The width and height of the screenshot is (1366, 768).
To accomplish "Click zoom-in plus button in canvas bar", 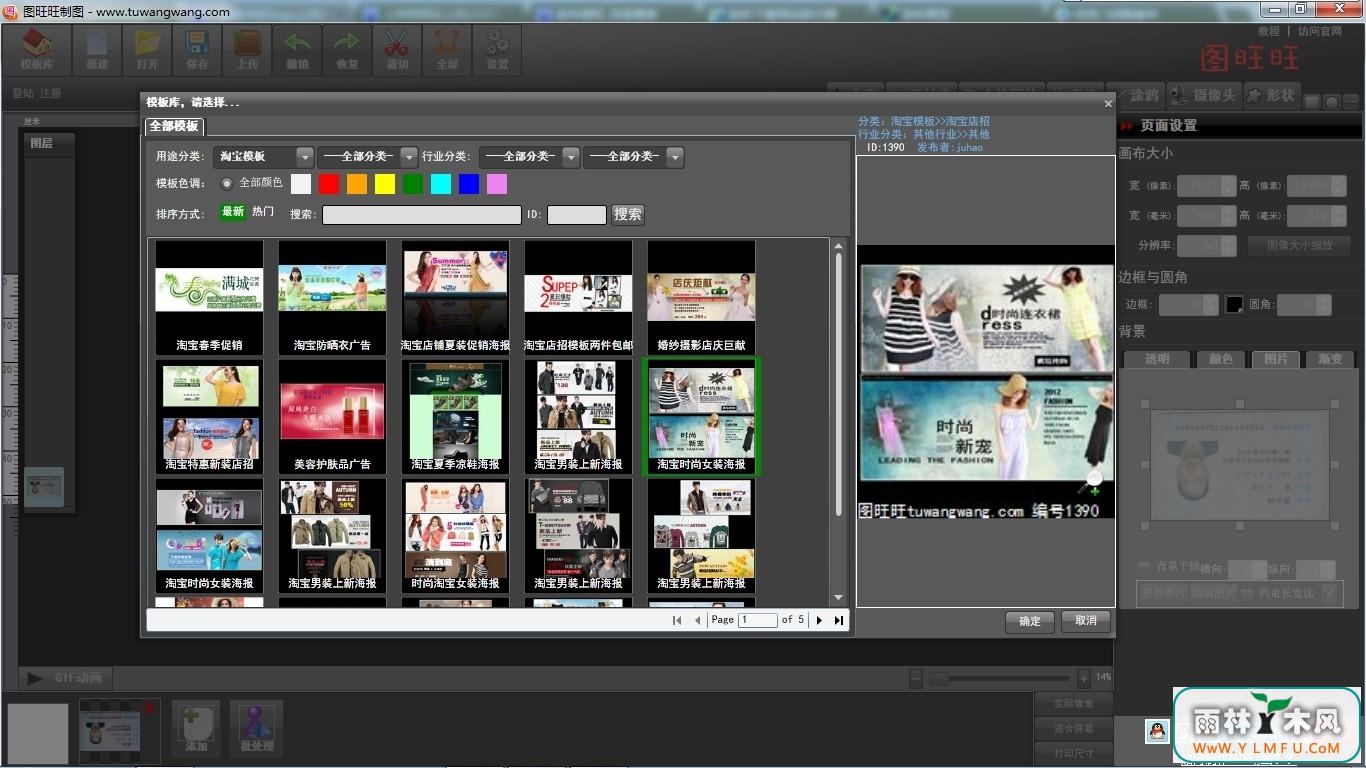I will 1083,678.
